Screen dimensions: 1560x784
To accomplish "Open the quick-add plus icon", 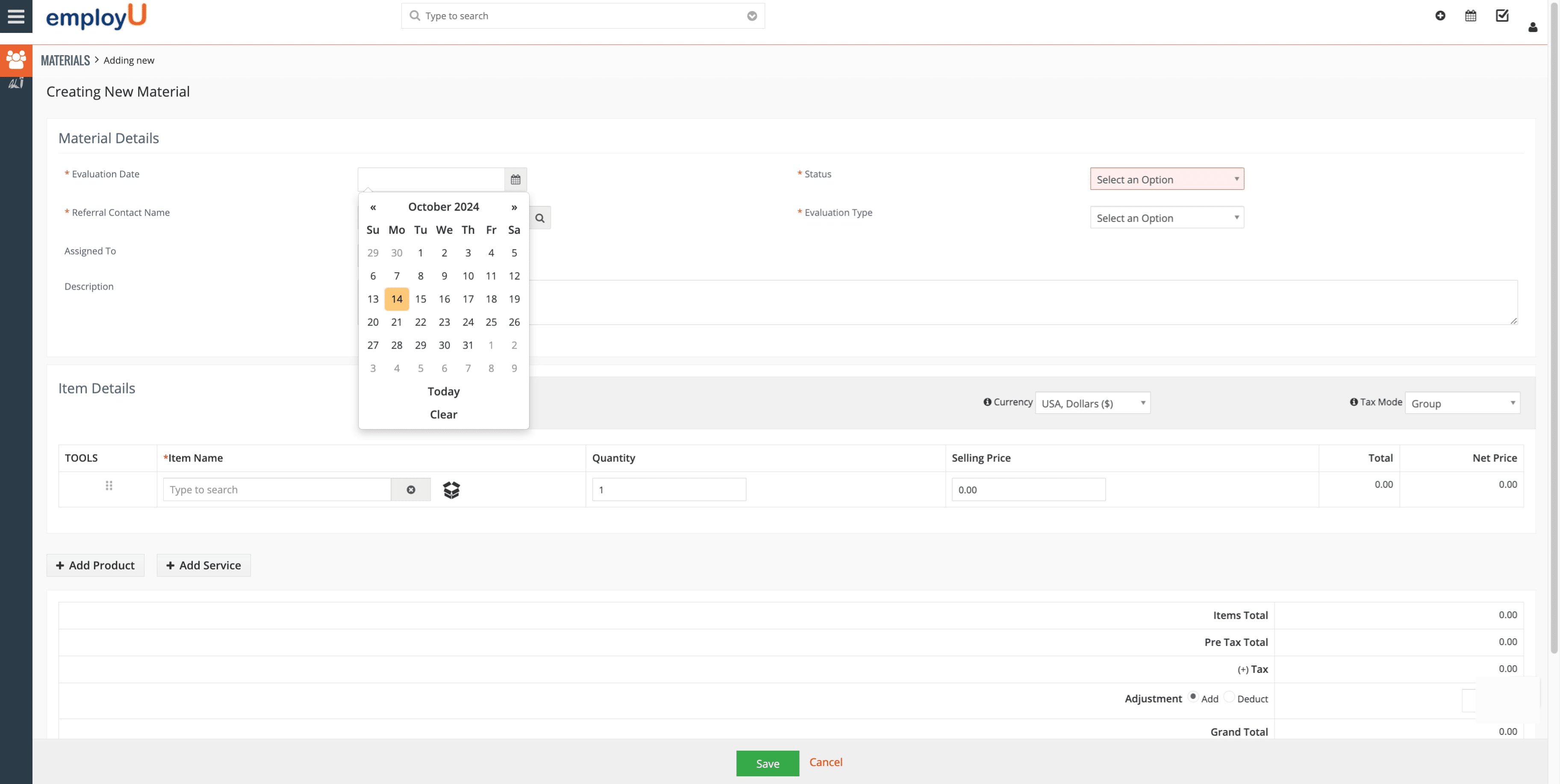I will (x=1440, y=16).
